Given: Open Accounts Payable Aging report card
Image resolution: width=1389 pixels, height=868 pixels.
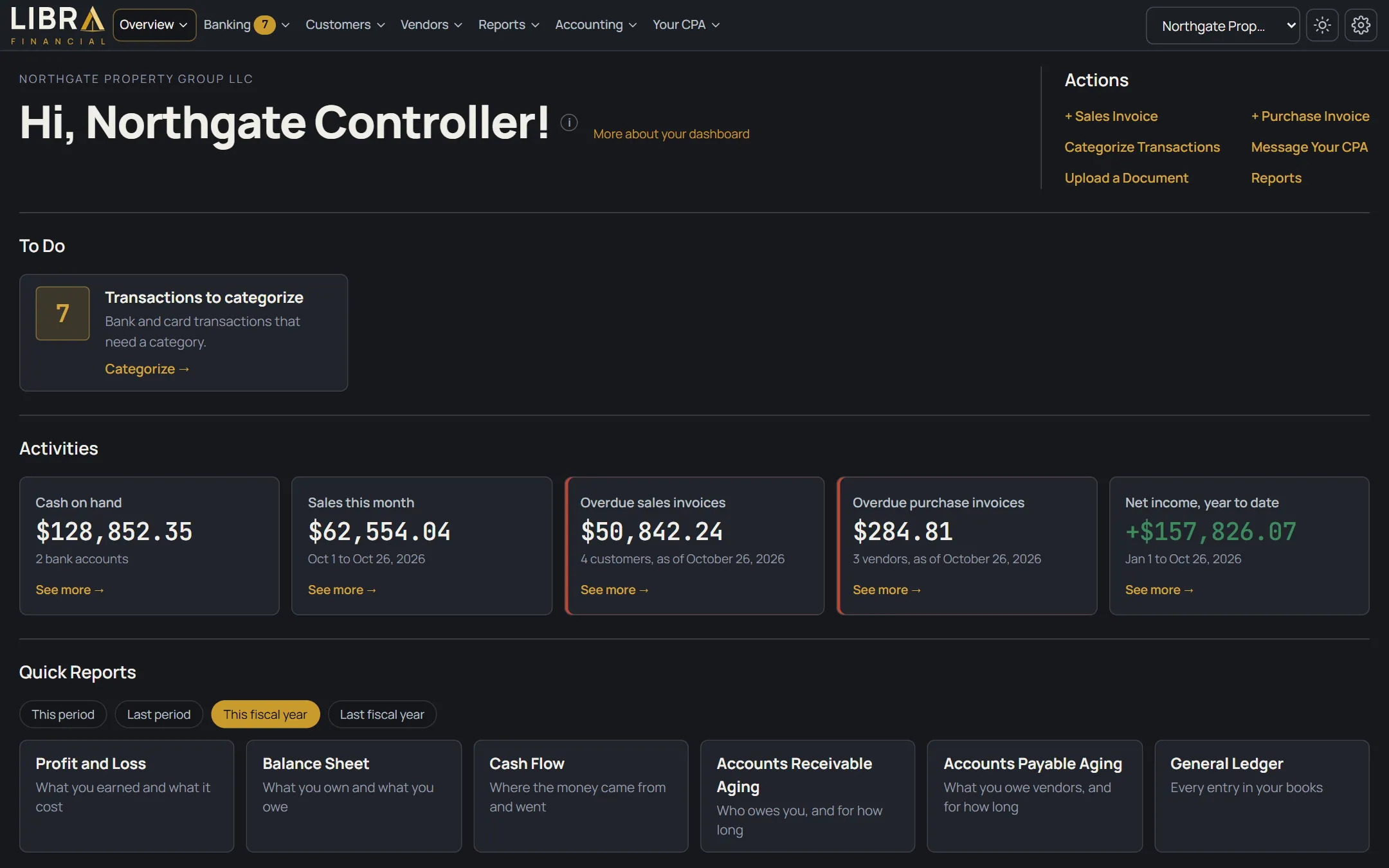Looking at the screenshot, I should [1035, 796].
